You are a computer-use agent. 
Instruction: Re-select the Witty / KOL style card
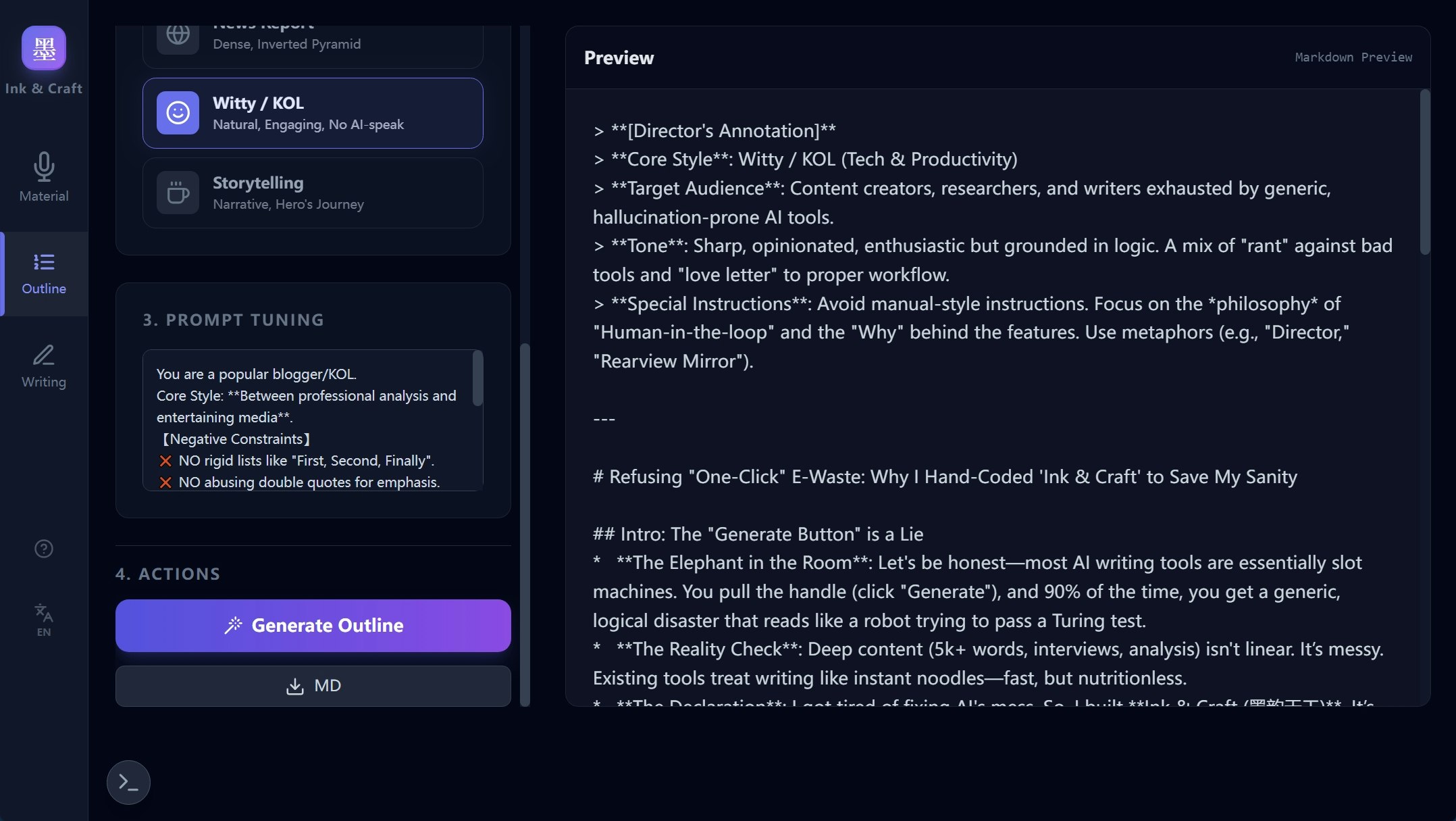[313, 113]
